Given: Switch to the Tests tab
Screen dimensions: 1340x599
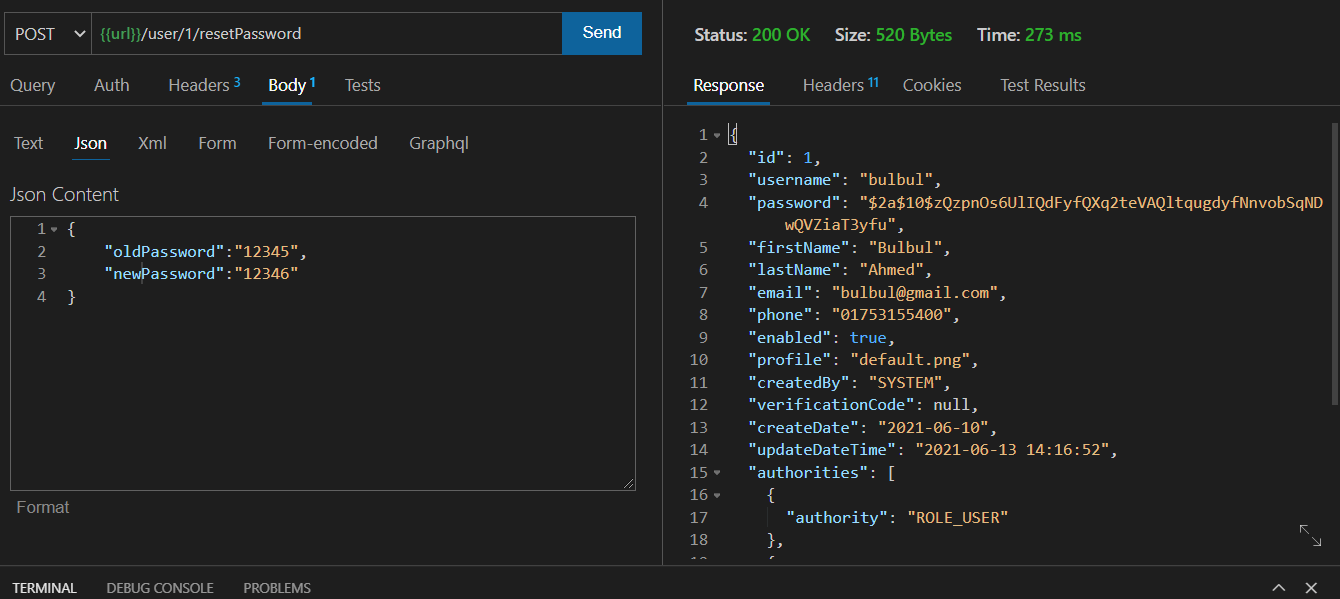Looking at the screenshot, I should pos(362,85).
